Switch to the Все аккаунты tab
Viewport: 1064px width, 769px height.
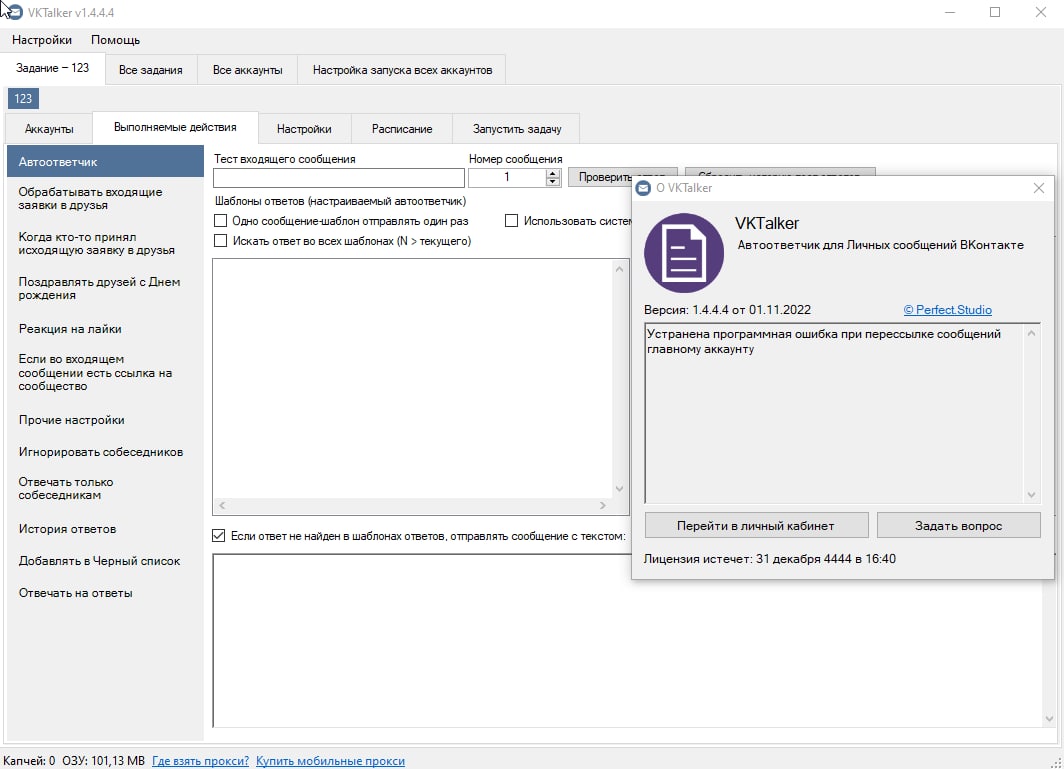[x=248, y=70]
